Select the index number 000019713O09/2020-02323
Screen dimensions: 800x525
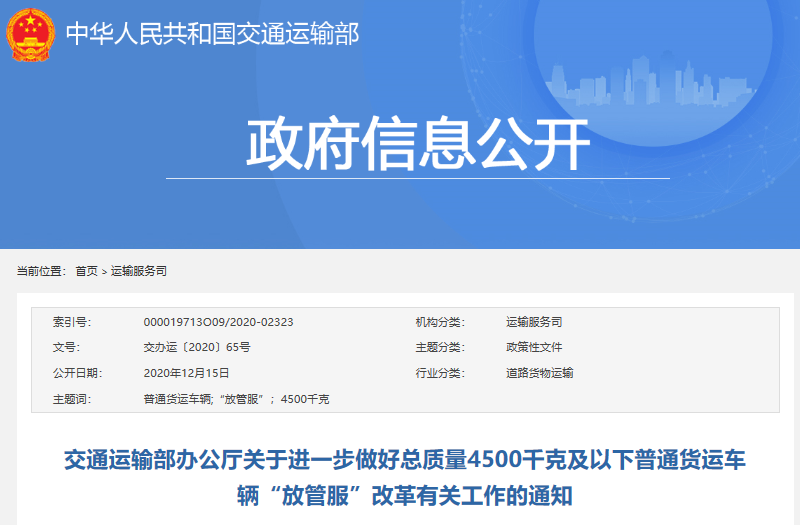click(218, 322)
